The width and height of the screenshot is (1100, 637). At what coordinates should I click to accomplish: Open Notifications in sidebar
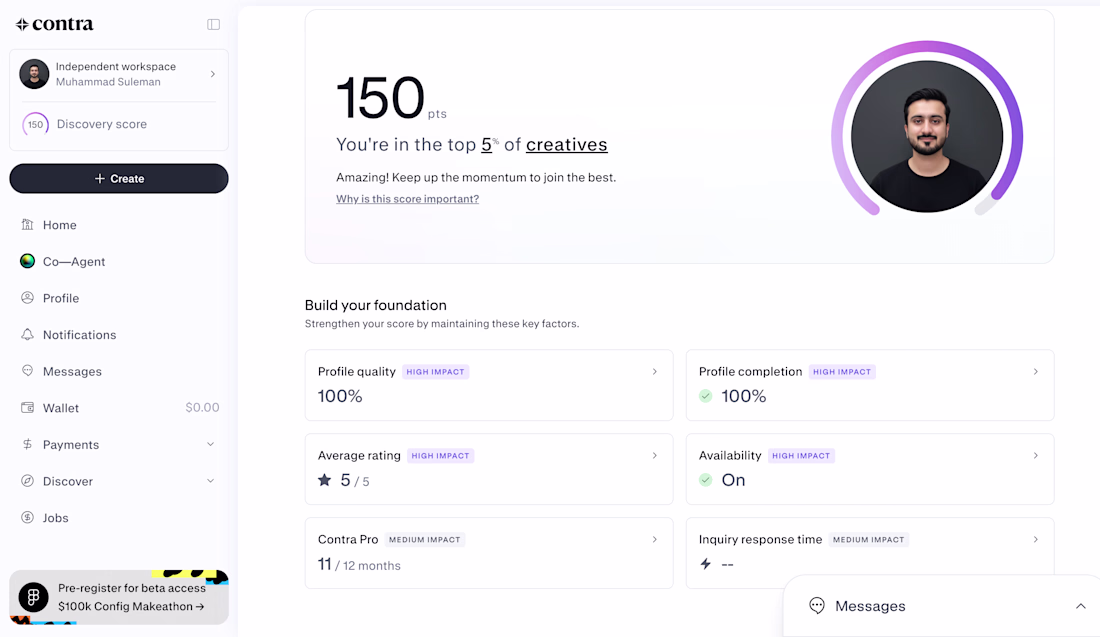coord(79,335)
